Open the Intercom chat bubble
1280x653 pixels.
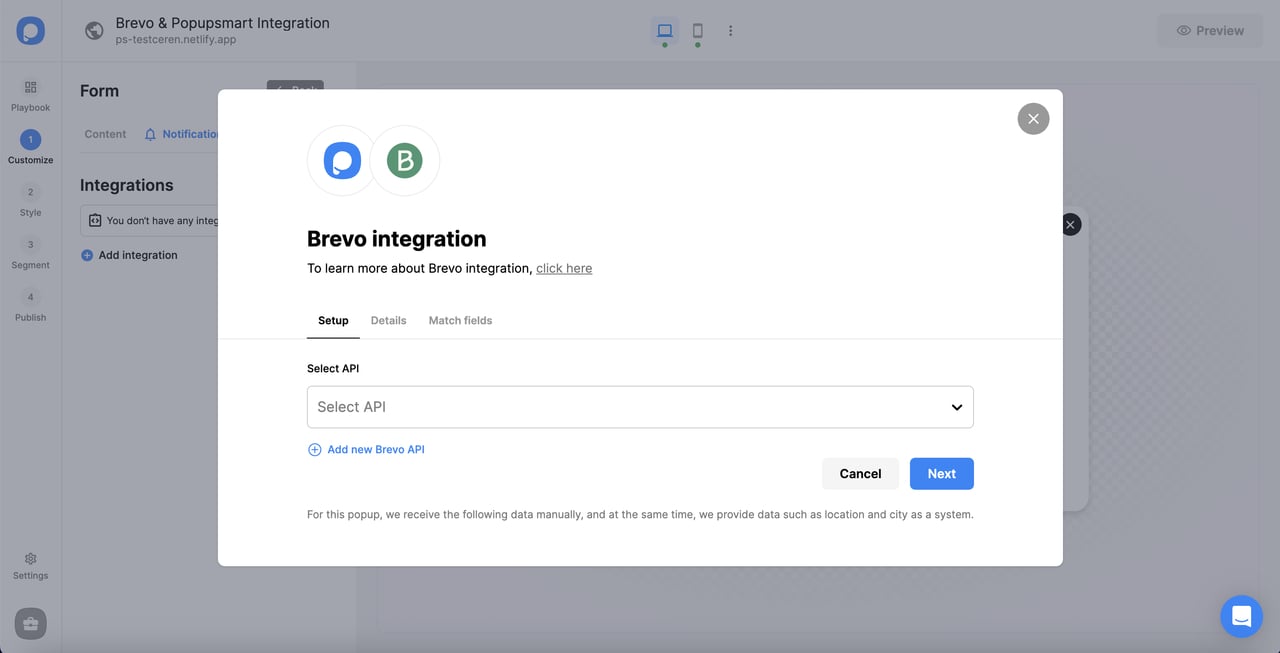[x=1241, y=616]
